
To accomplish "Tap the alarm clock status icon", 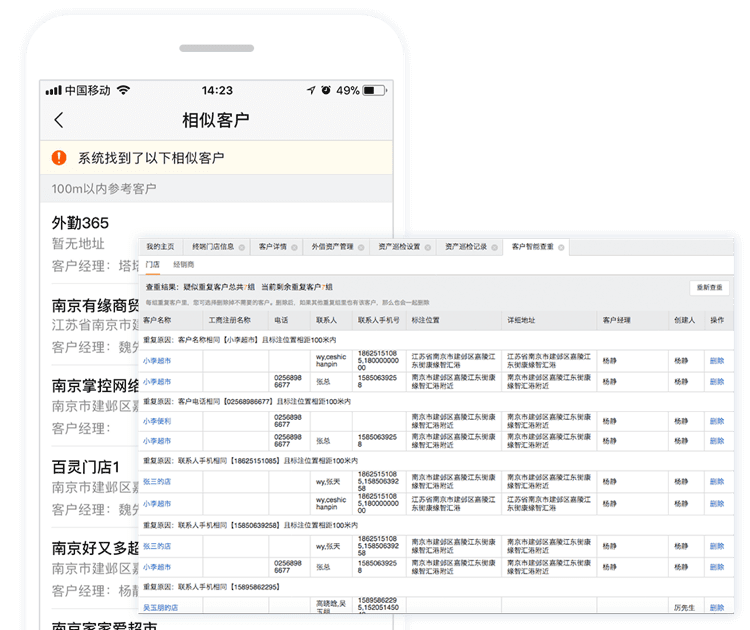I will coord(325,90).
